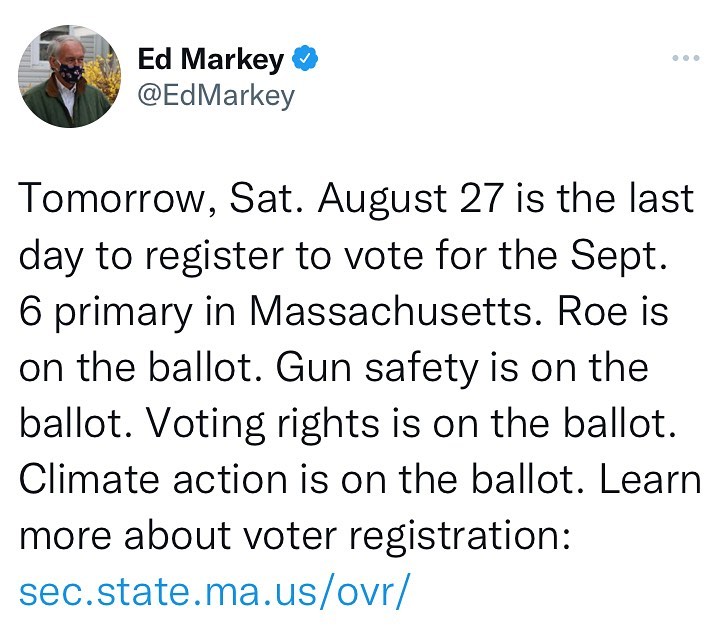Click the phrase "last day" in the tweet
Image resolution: width=718 pixels, height=636 pixels.
click(663, 198)
